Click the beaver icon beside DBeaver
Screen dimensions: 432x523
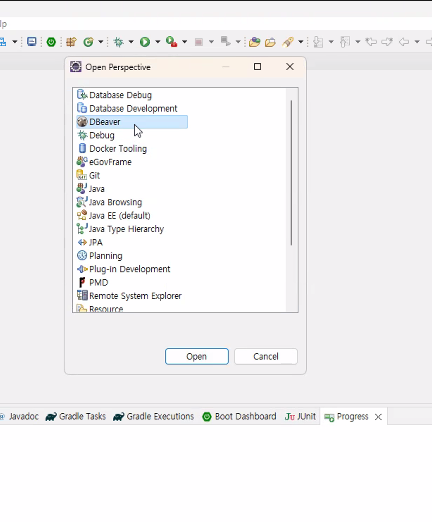coord(82,122)
